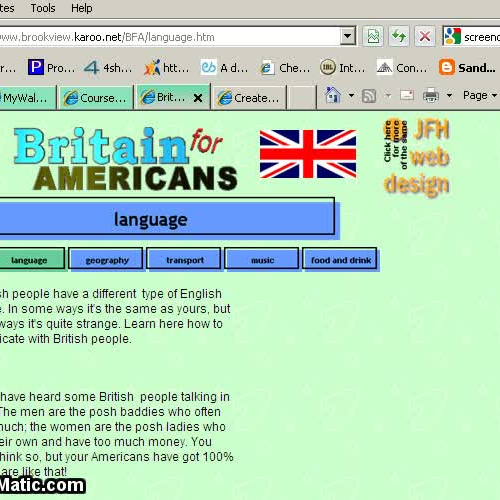The width and height of the screenshot is (500, 500).
Task: Click the text 'Learn here how to'
Action: click(x=173, y=324)
